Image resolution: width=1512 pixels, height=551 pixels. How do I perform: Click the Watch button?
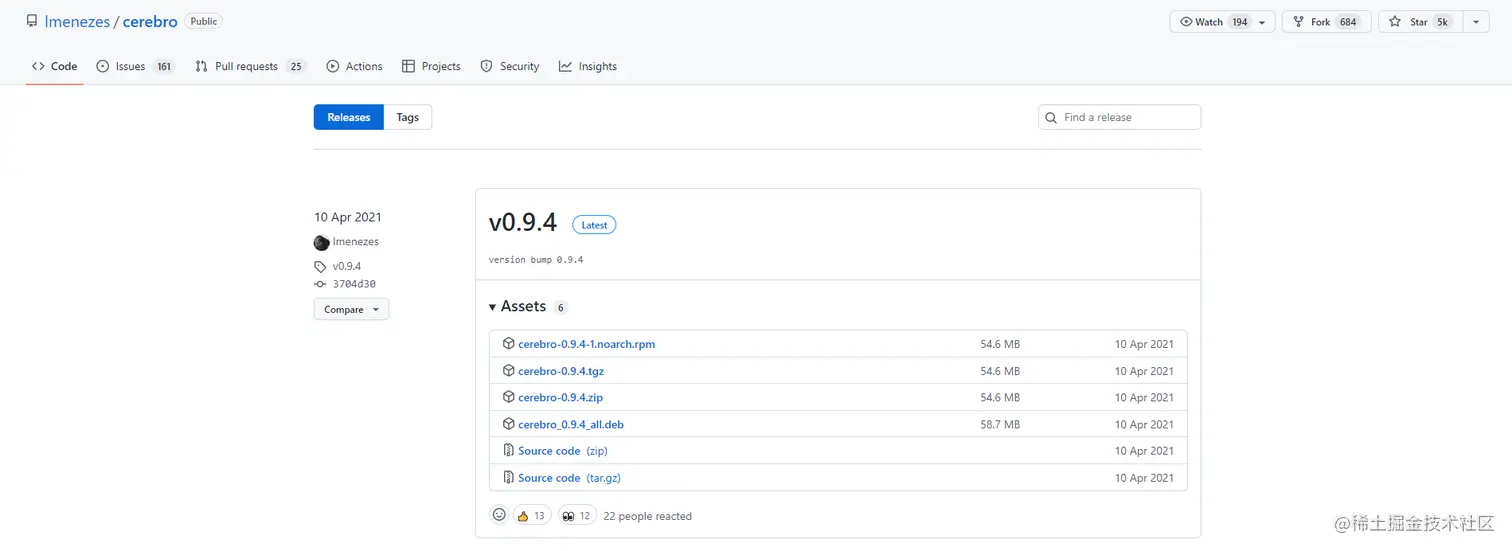(x=1212, y=22)
